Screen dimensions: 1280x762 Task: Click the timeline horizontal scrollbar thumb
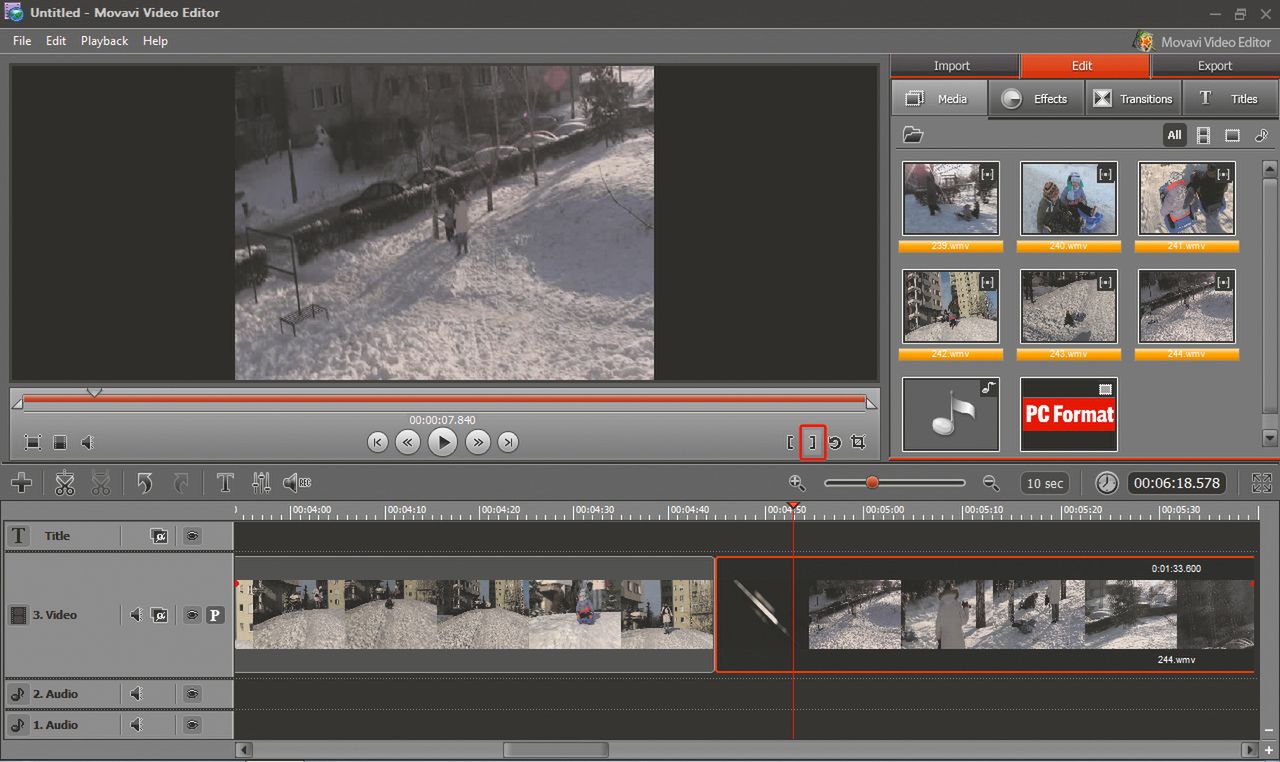tap(555, 749)
